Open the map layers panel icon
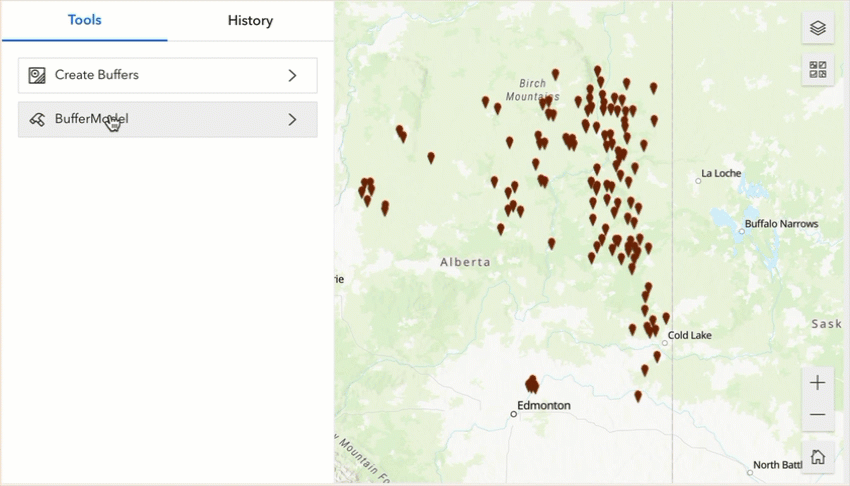 coord(817,28)
